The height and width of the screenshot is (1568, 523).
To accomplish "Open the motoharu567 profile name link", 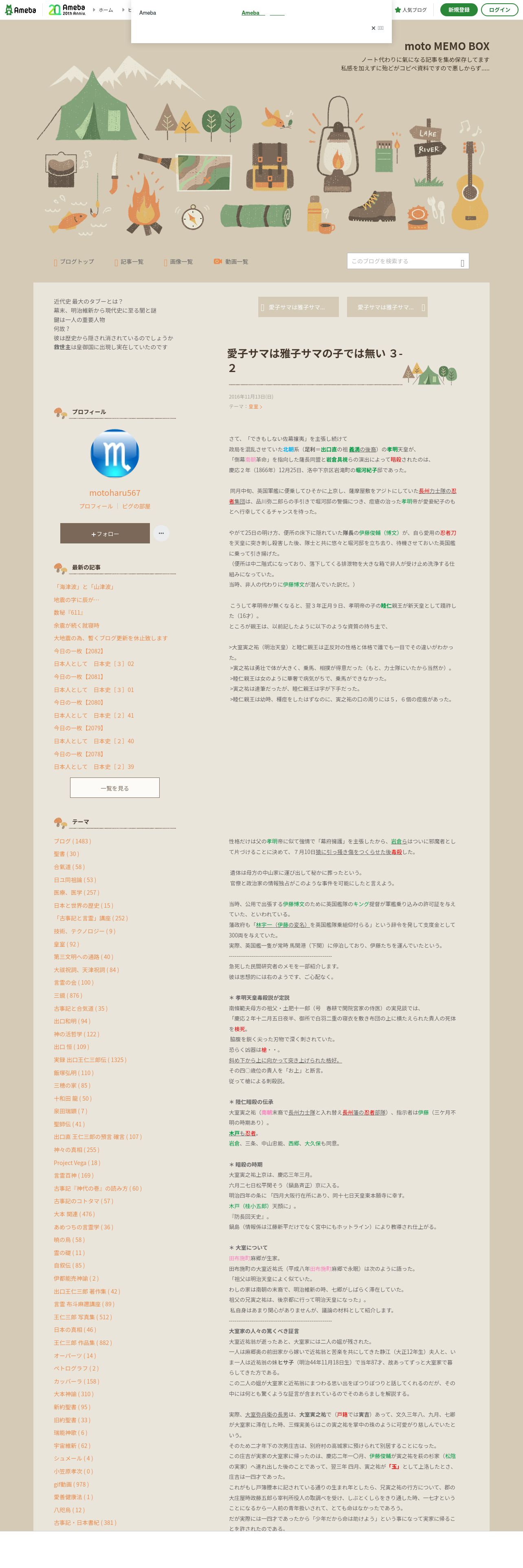I will click(x=114, y=493).
